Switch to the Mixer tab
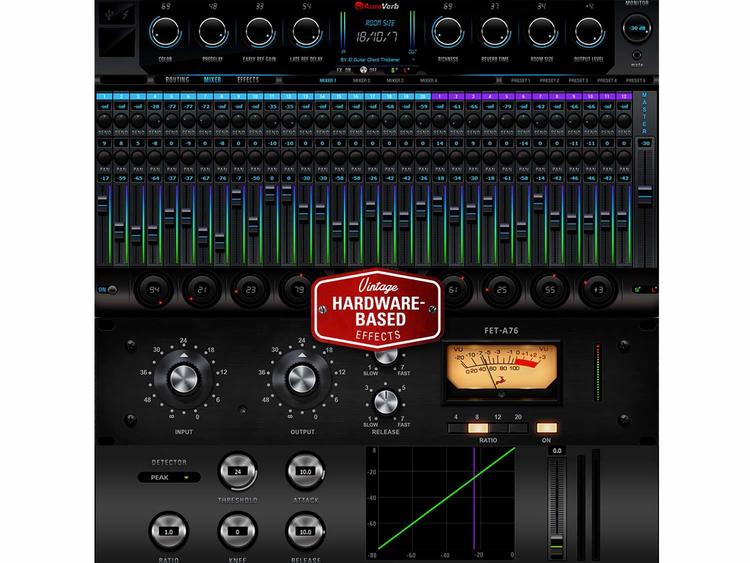 (212, 80)
